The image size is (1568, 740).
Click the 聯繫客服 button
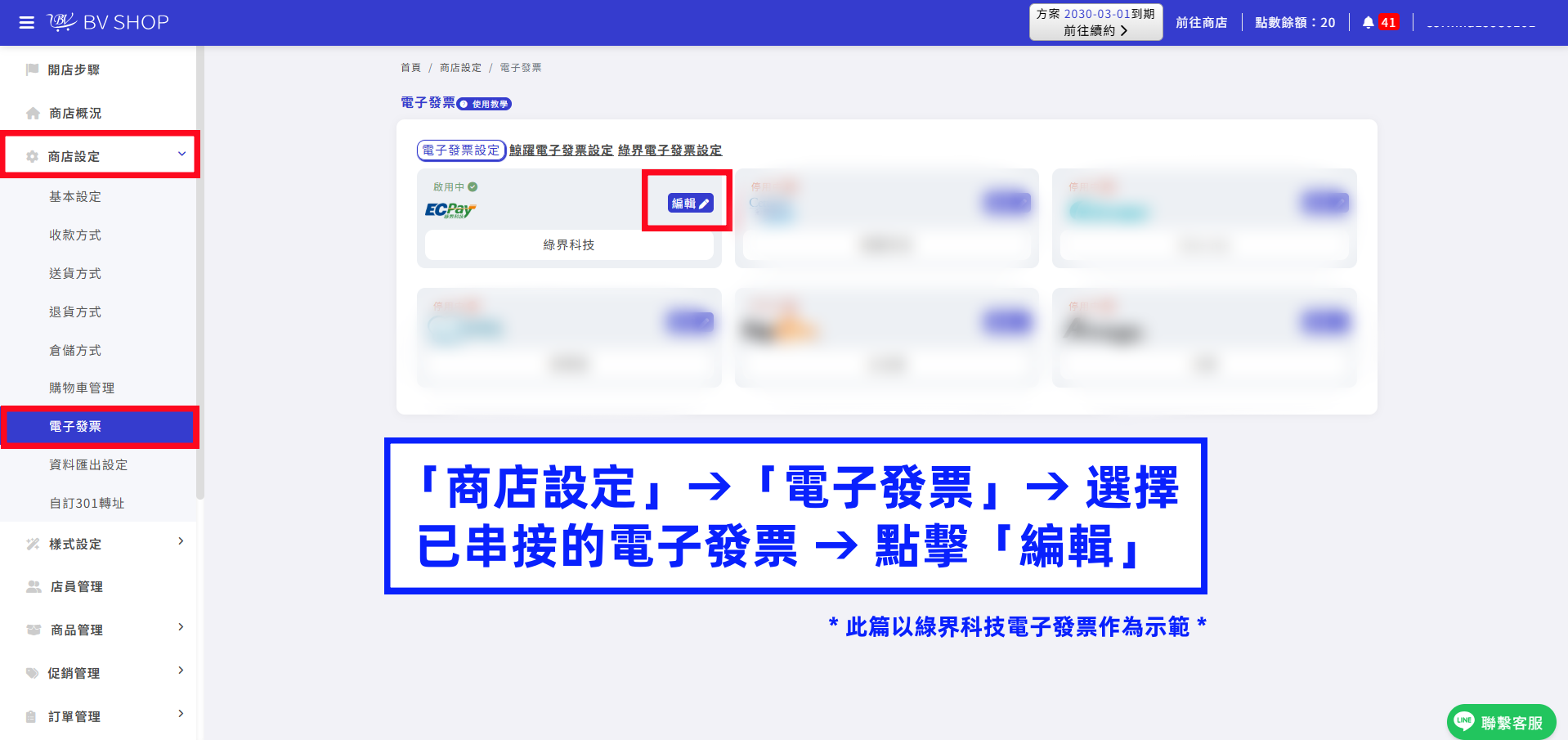click(1501, 722)
